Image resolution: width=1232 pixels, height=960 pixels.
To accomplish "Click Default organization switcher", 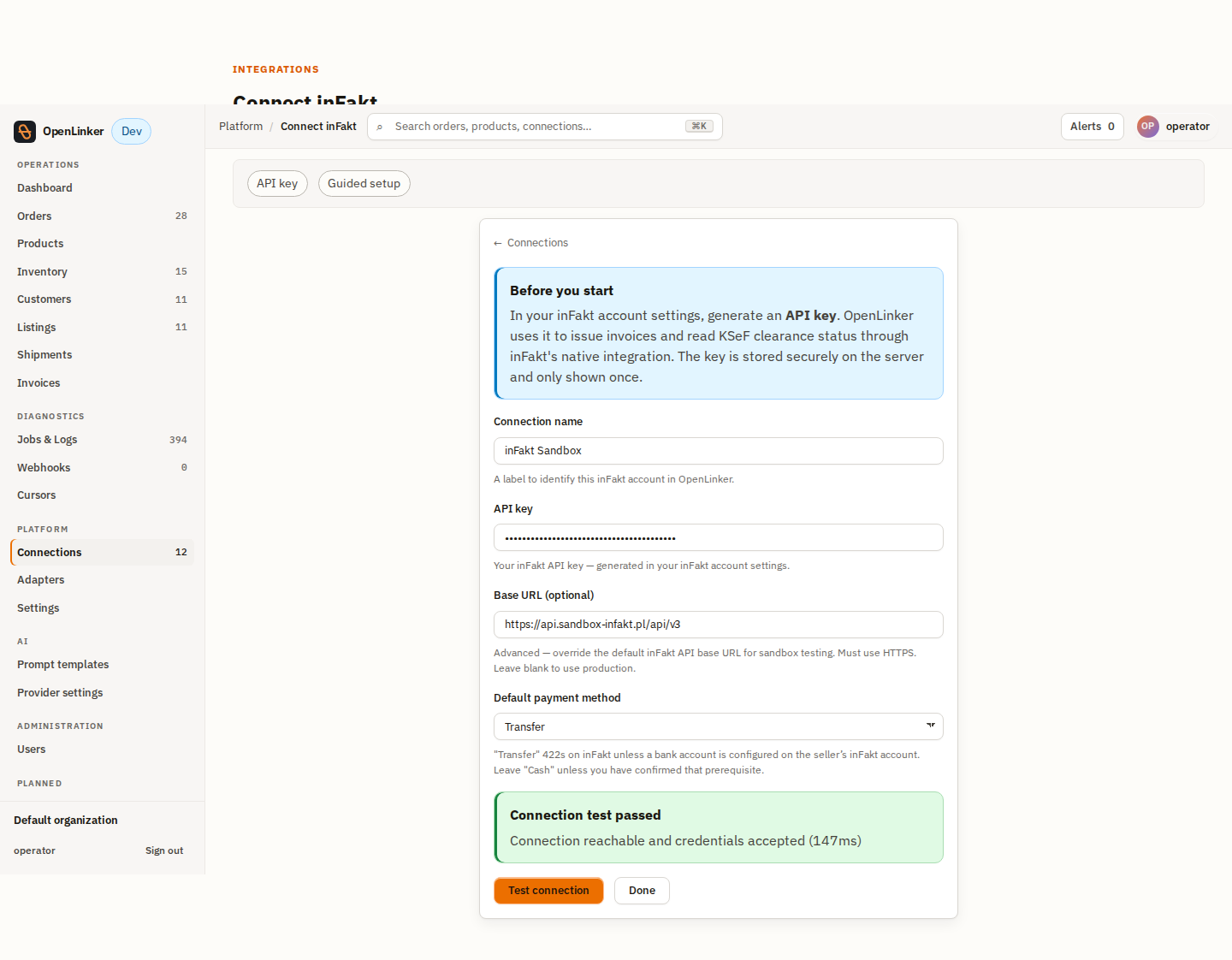I will [66, 820].
